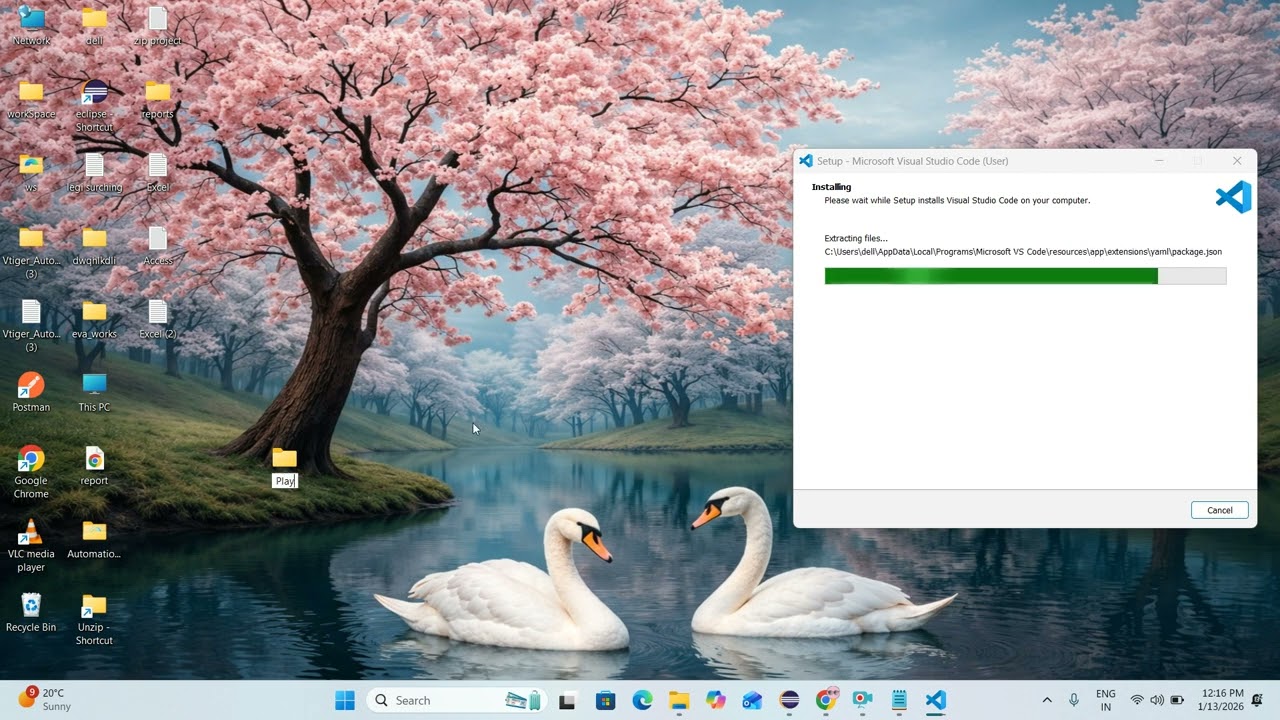Select the Excel (2) file icon
The width and height of the screenshot is (1280, 720).
pyautogui.click(x=157, y=319)
